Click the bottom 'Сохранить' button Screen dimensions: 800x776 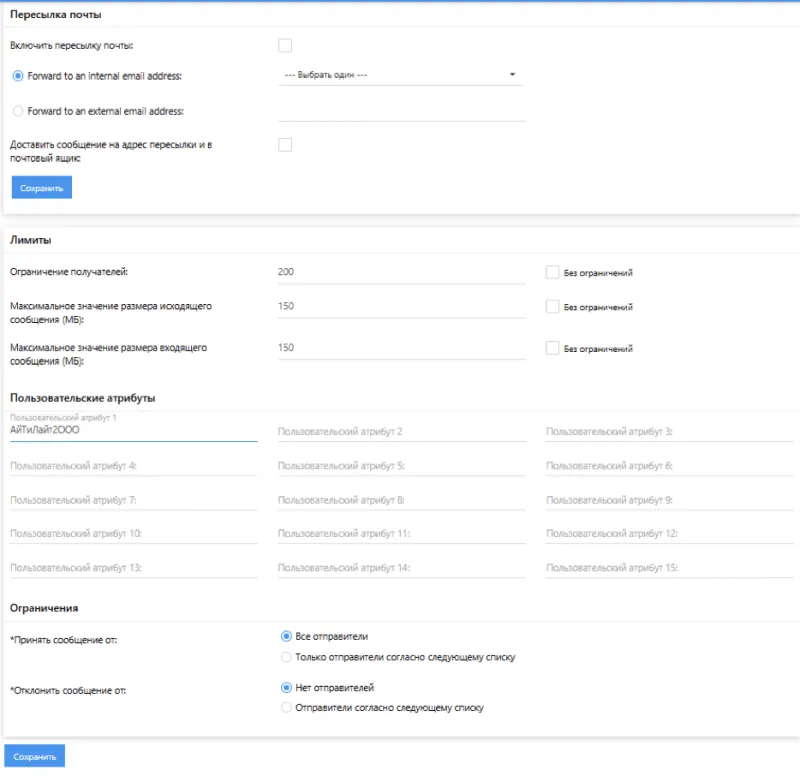pos(35,757)
